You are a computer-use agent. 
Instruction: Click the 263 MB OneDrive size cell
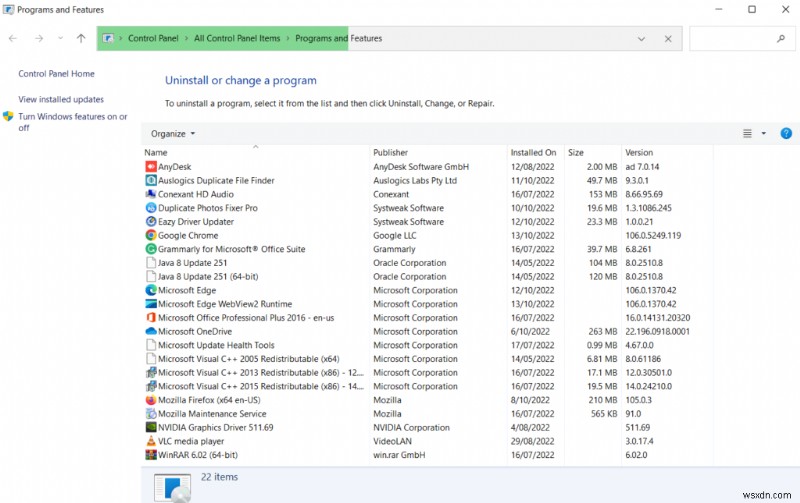[603, 332]
